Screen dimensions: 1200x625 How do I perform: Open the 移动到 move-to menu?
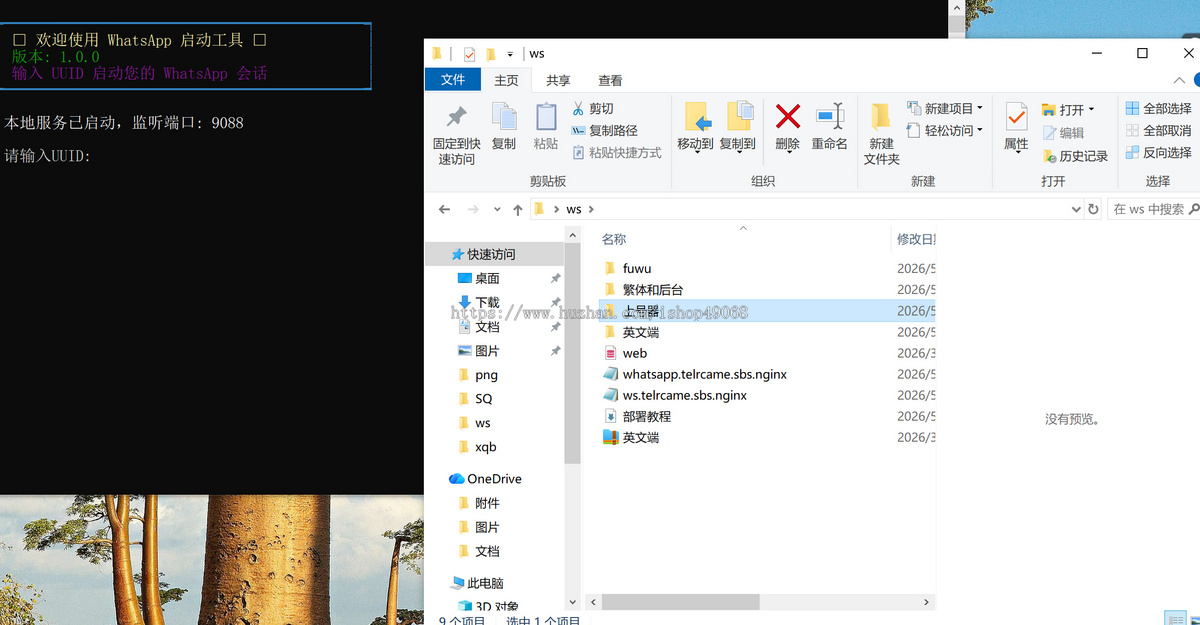[696, 127]
